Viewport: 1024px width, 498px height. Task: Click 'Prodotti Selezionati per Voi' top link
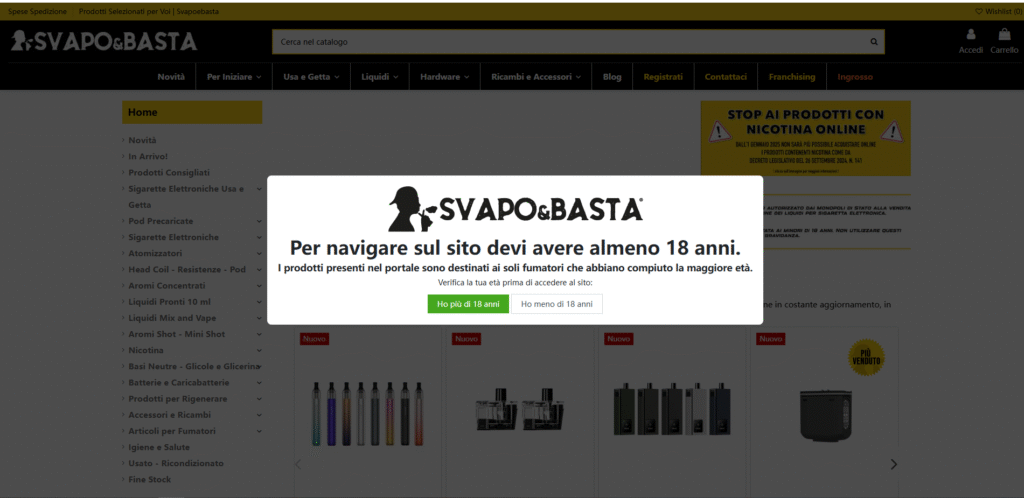click(149, 12)
